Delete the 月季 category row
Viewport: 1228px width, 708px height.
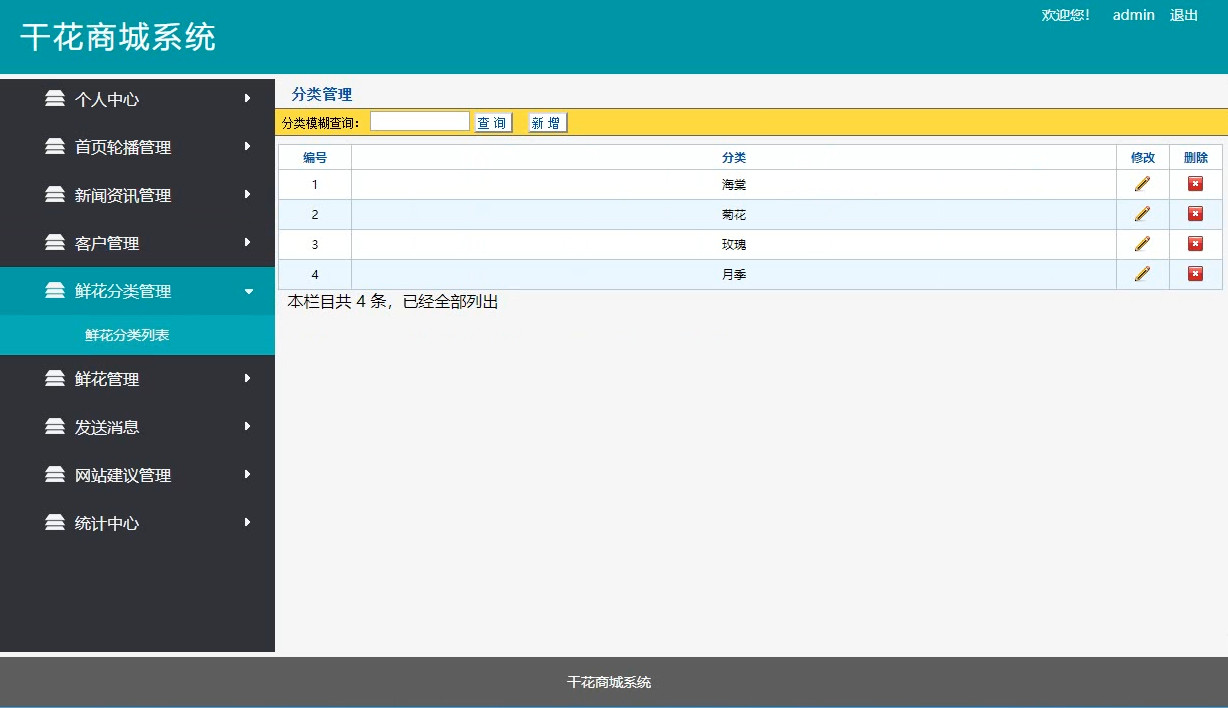pyautogui.click(x=1195, y=274)
